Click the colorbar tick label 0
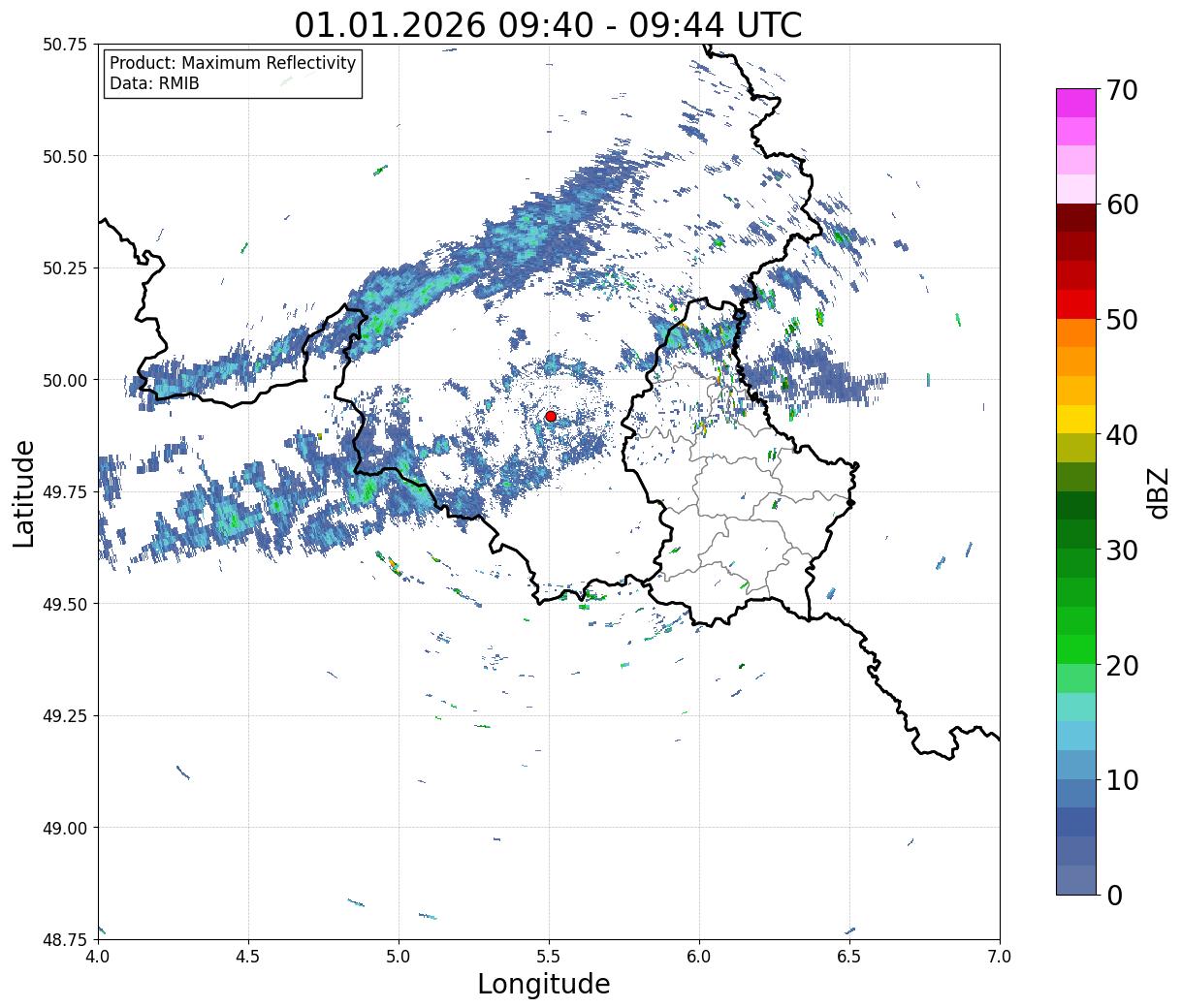The width and height of the screenshot is (1182, 1008). [1114, 895]
